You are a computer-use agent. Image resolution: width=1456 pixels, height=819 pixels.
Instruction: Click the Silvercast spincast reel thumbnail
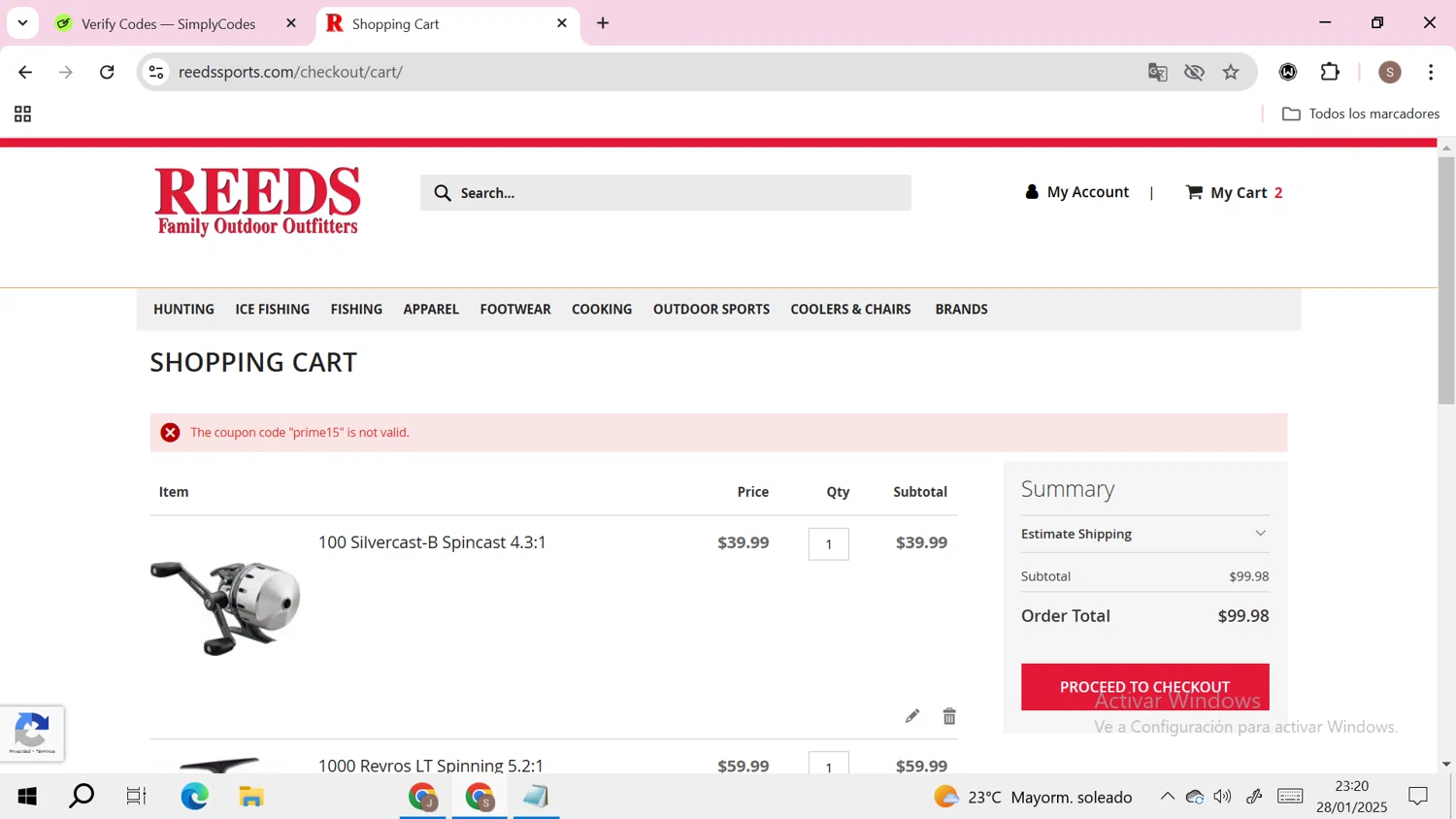click(x=225, y=608)
